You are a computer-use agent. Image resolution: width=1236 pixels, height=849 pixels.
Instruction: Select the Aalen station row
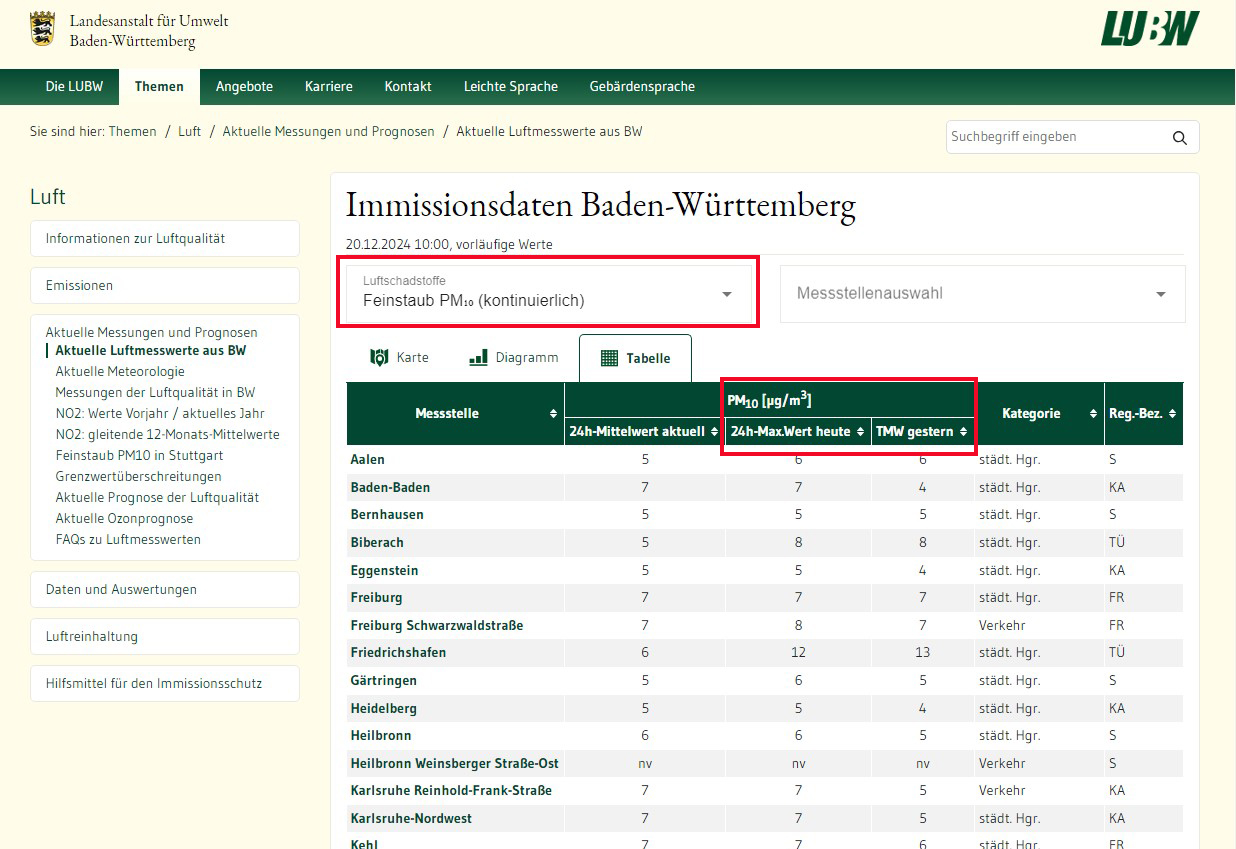[764, 459]
